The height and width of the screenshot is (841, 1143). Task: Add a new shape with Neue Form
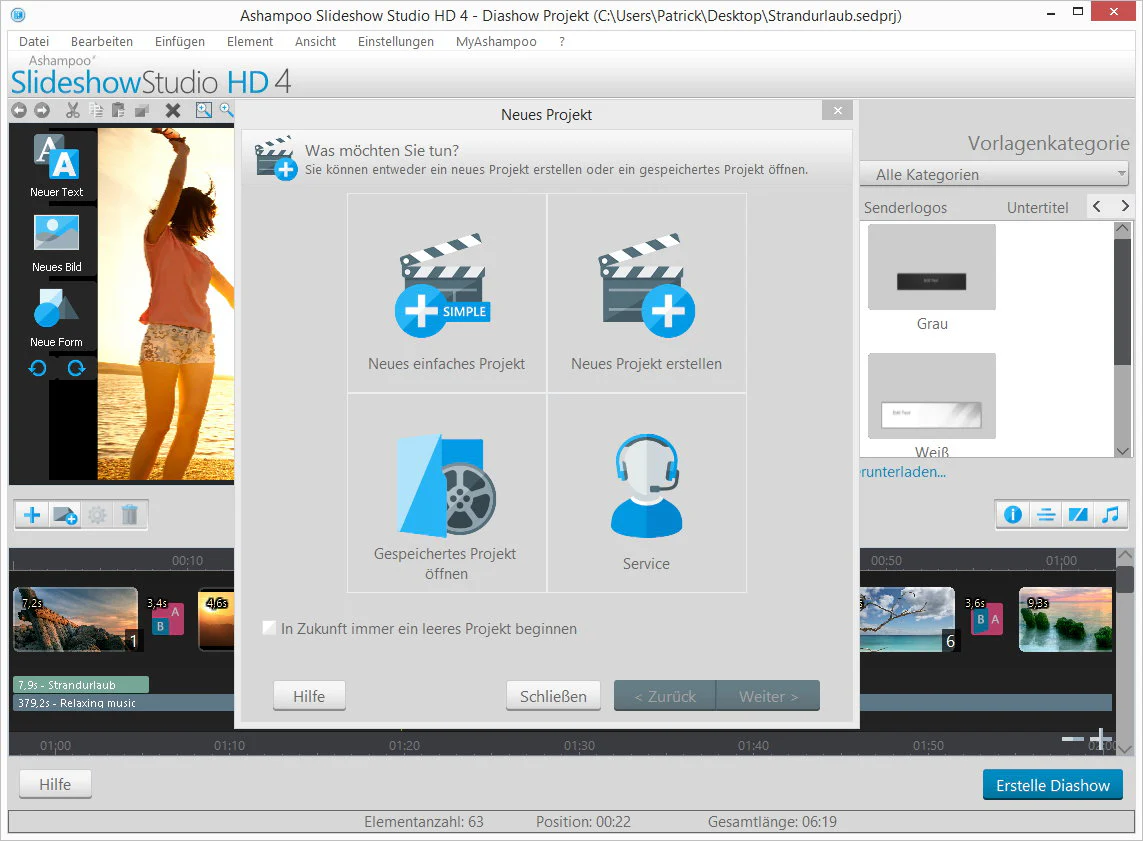57,318
